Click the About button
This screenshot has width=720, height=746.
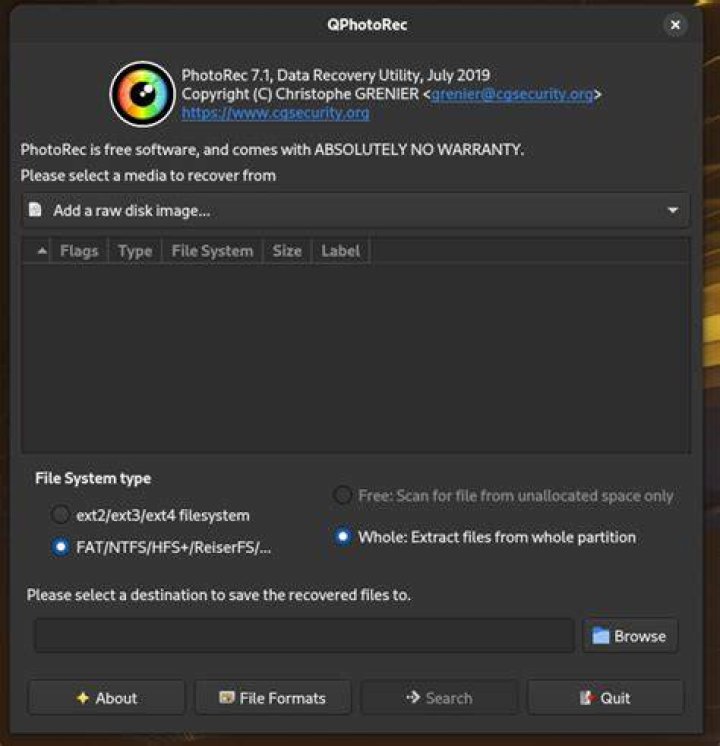pyautogui.click(x=107, y=697)
